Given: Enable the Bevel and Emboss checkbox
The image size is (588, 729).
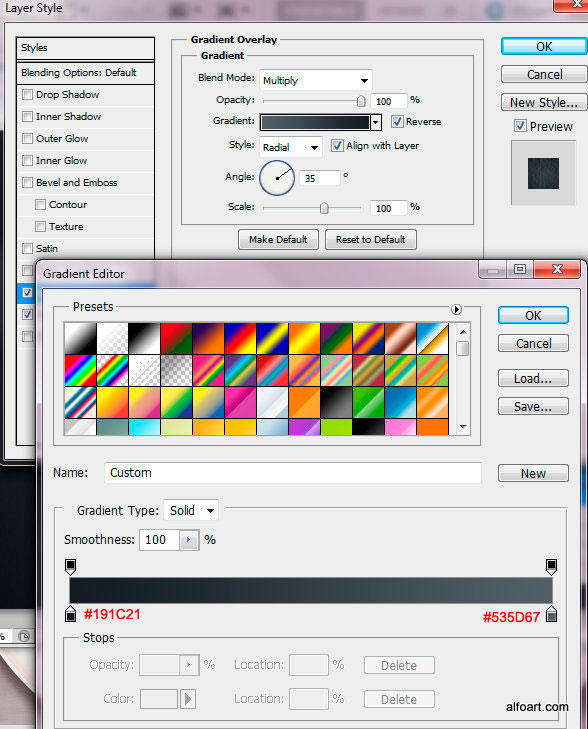Looking at the screenshot, I should 27,182.
